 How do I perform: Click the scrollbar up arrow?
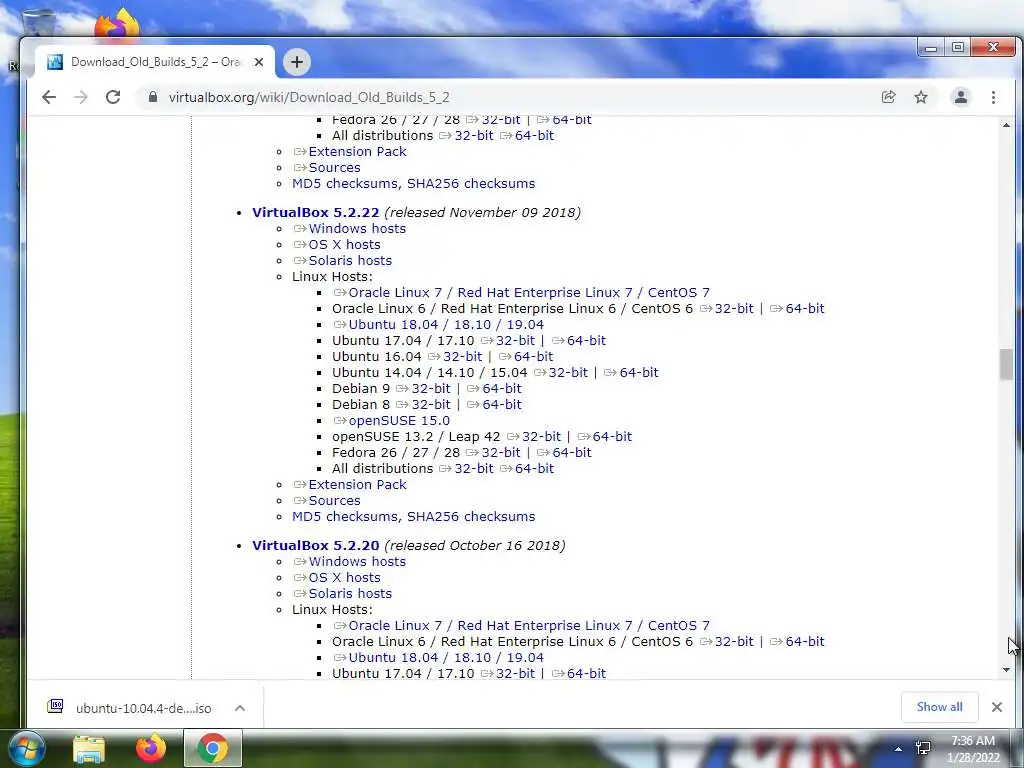coord(1006,125)
